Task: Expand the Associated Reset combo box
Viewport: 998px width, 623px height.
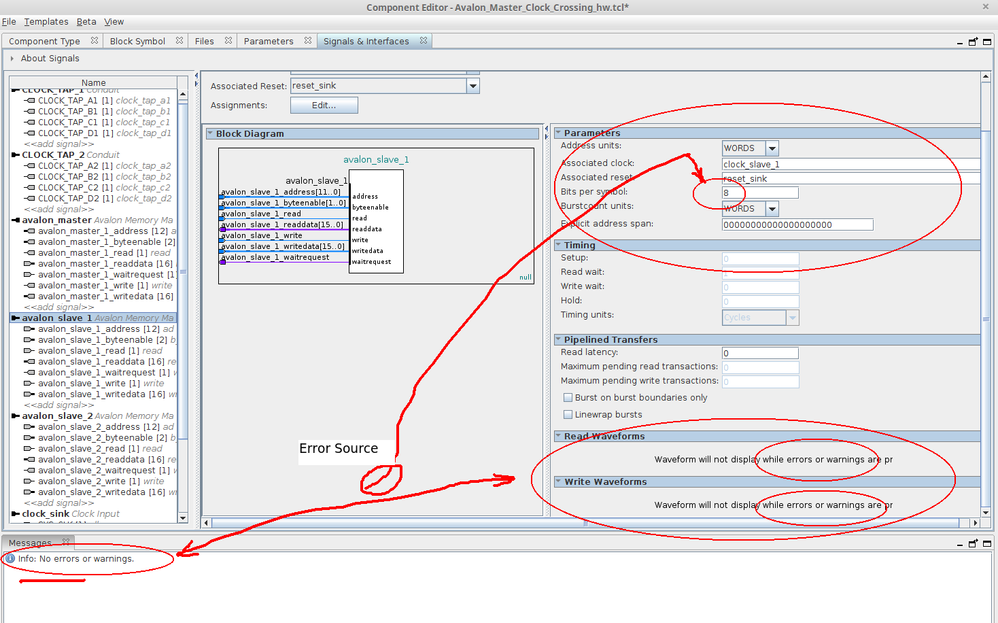Action: point(472,86)
